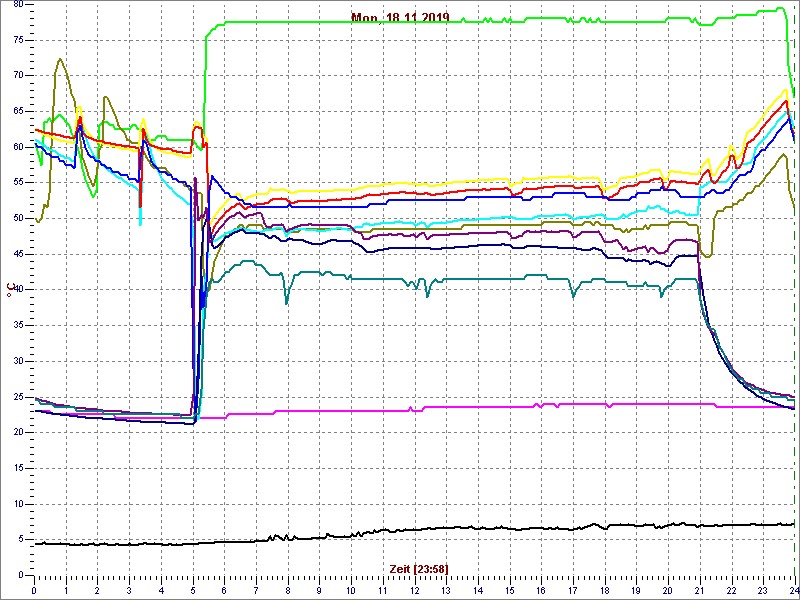Click the x-axis tick label 21
This screenshot has height=600, width=800.
coord(699,591)
